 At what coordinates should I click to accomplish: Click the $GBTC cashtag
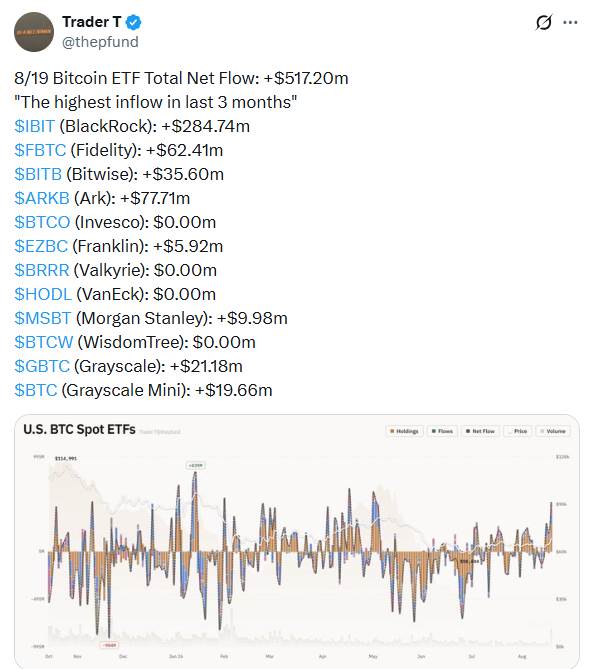[42, 366]
